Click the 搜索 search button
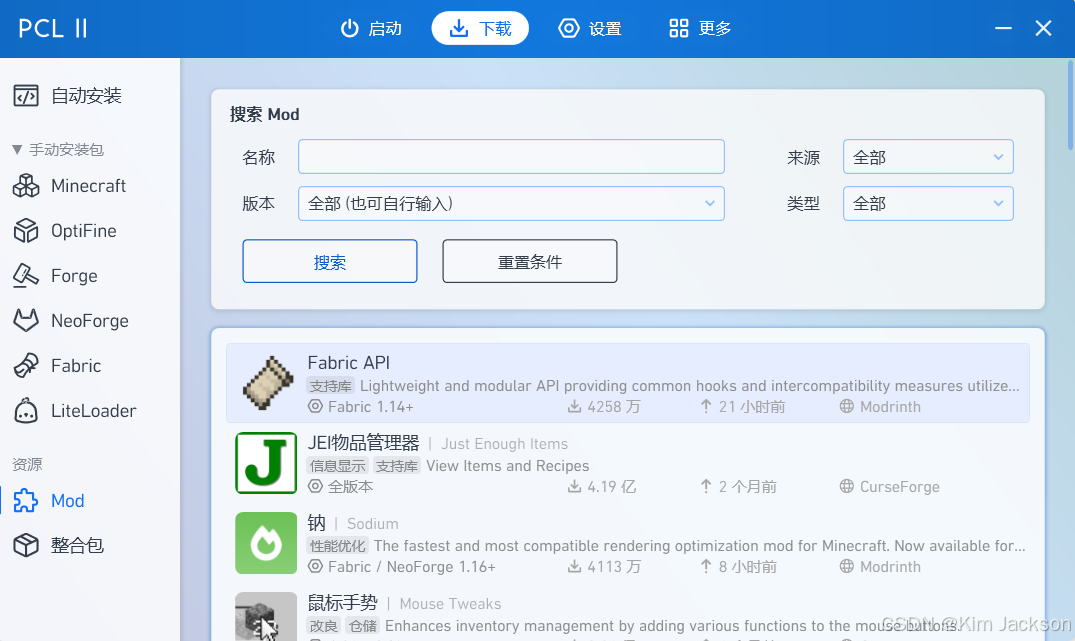 click(330, 261)
